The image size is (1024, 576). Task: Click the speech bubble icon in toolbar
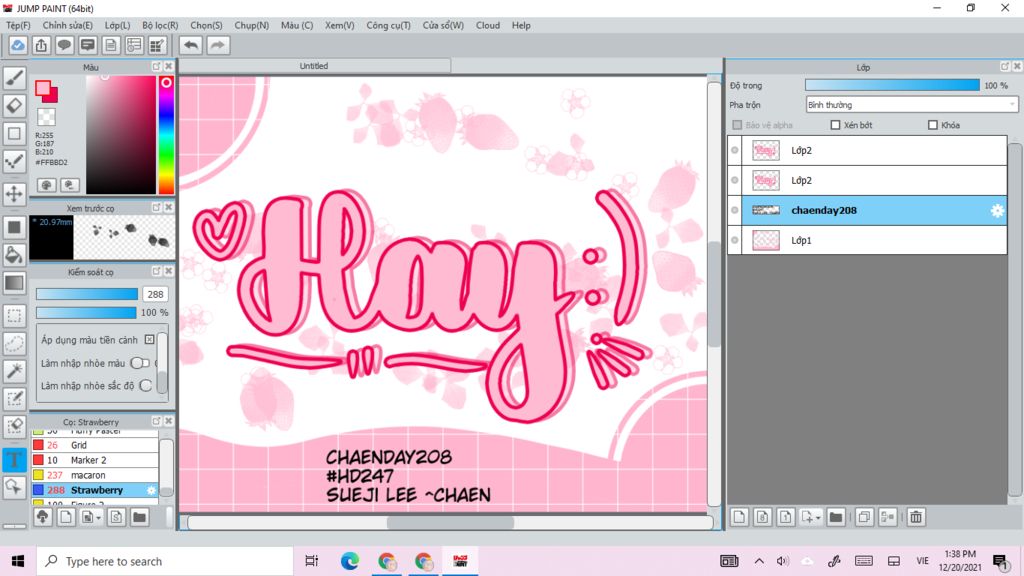64,45
